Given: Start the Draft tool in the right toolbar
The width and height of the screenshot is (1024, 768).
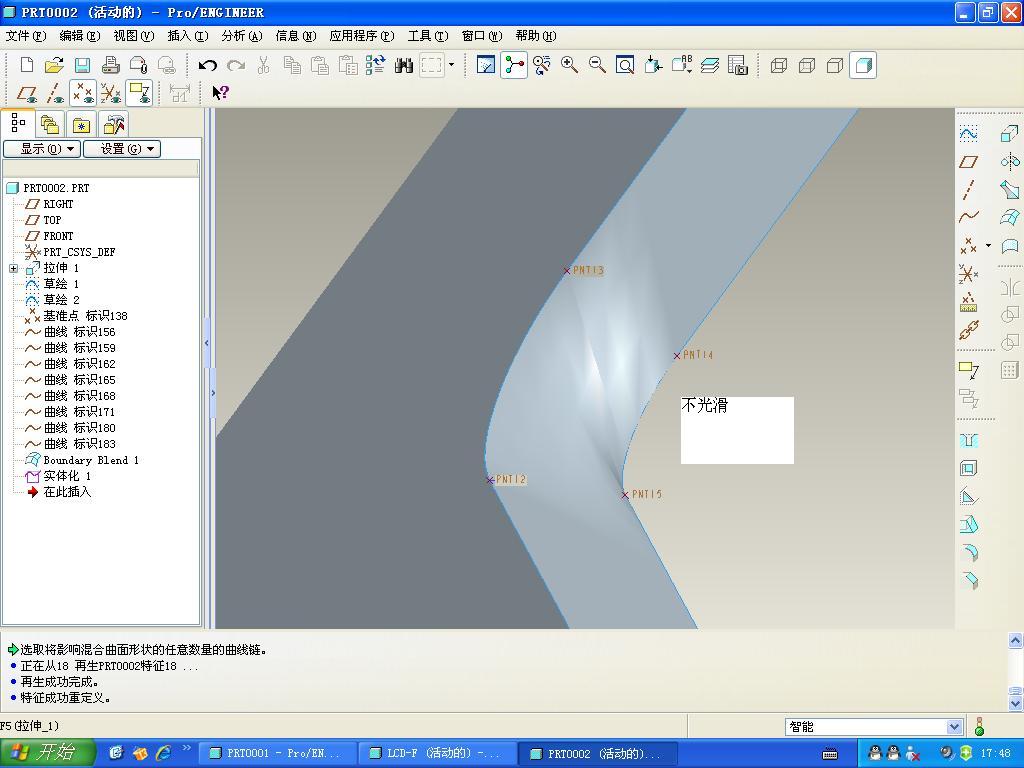Looking at the screenshot, I should click(x=969, y=524).
